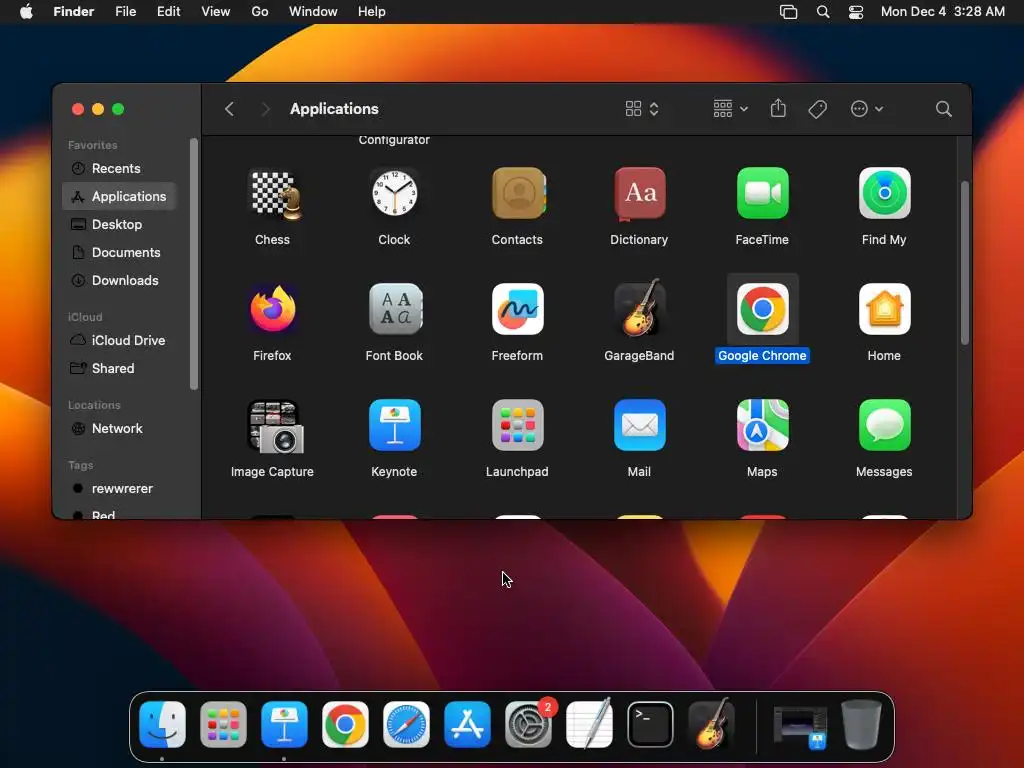Click the Messages app icon

(x=884, y=425)
